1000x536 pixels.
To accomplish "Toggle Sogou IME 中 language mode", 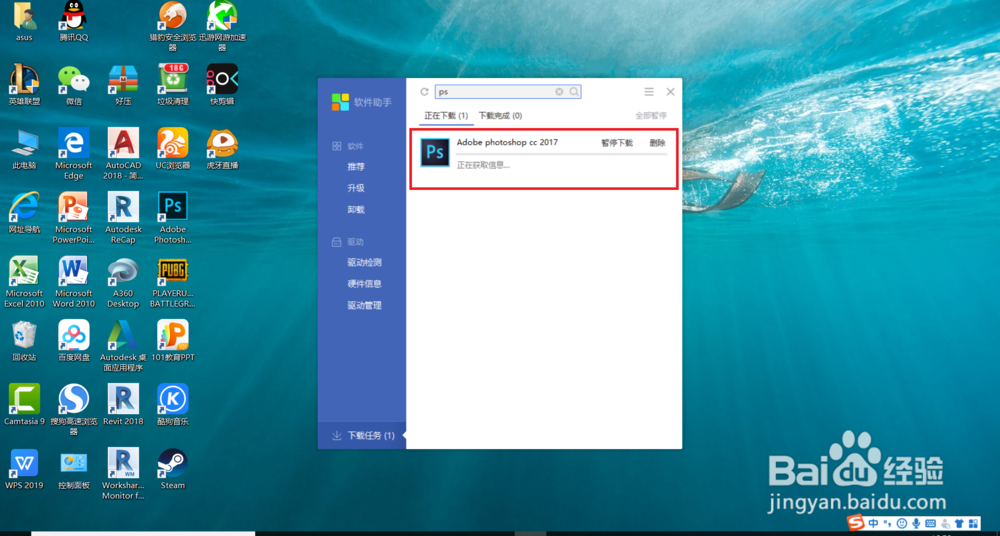I will tap(873, 523).
